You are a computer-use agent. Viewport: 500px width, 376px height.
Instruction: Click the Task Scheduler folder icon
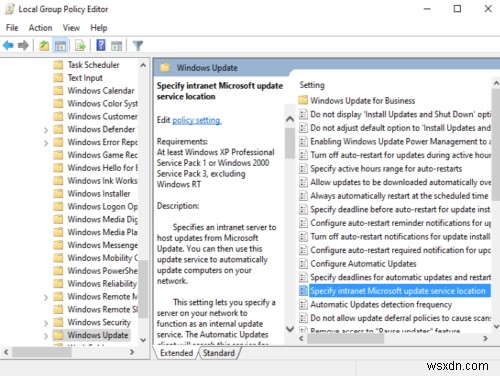(58, 65)
